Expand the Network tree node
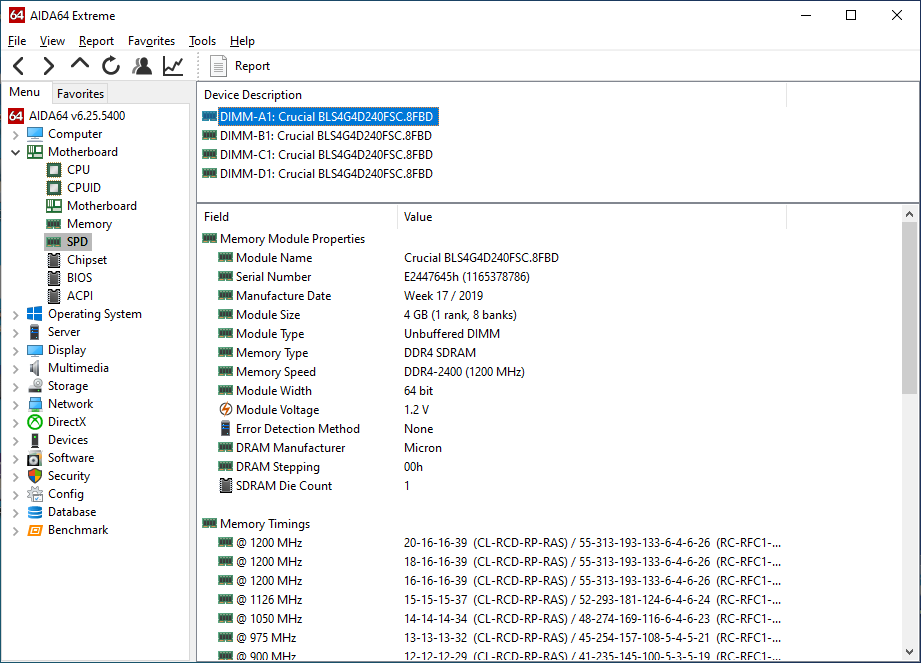 click(x=16, y=405)
